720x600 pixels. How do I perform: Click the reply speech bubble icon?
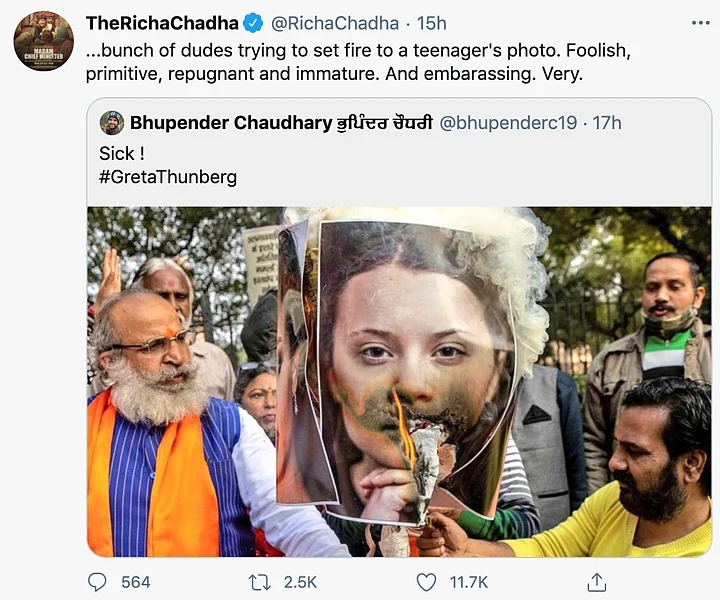click(97, 582)
